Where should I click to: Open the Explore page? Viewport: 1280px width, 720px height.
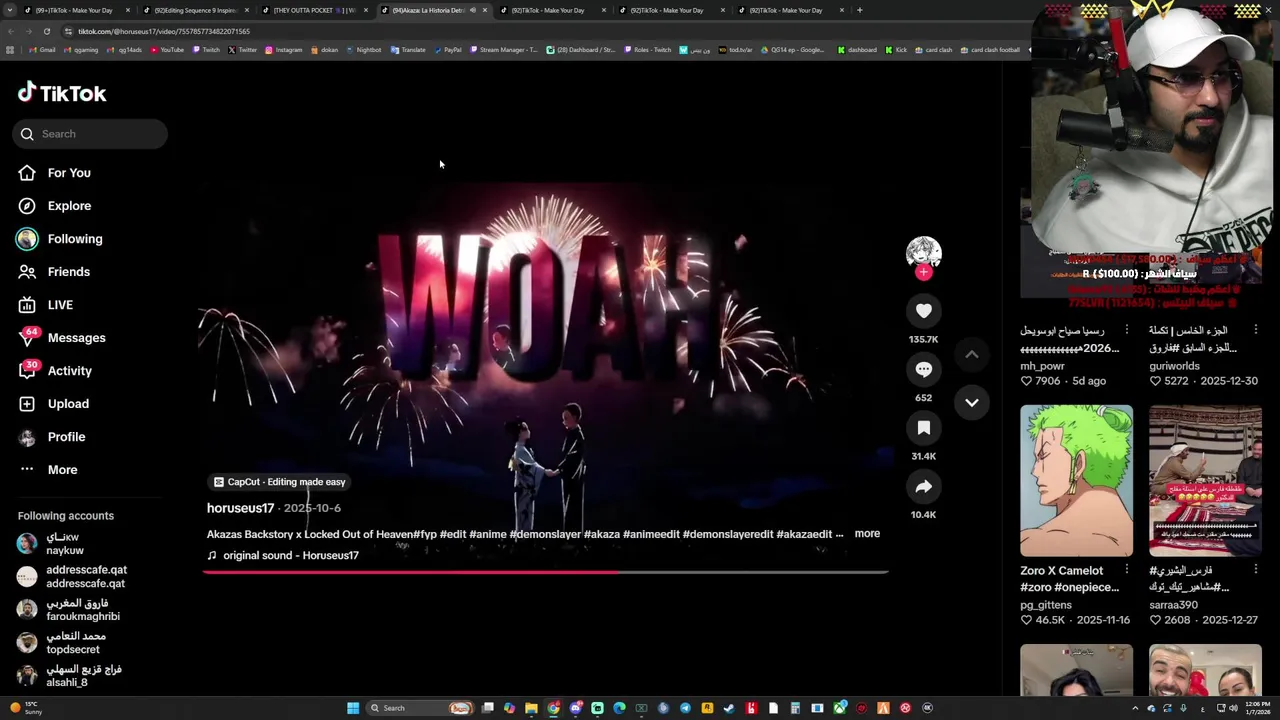point(55,206)
